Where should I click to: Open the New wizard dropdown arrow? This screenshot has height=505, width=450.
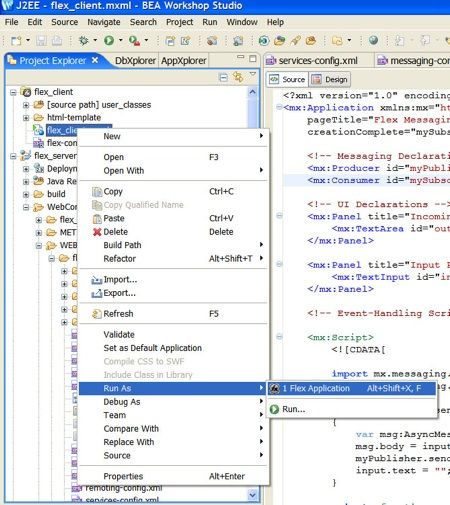pos(28,40)
